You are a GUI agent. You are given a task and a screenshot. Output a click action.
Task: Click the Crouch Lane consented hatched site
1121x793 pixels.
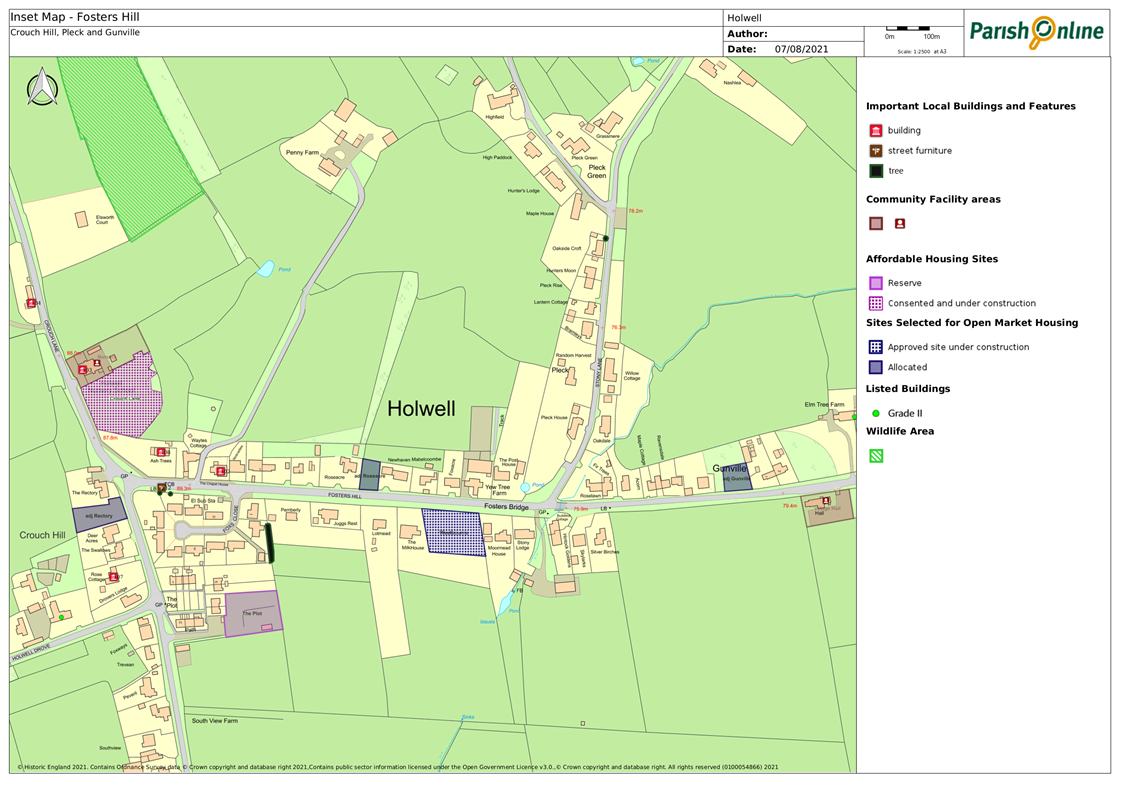pos(122,397)
